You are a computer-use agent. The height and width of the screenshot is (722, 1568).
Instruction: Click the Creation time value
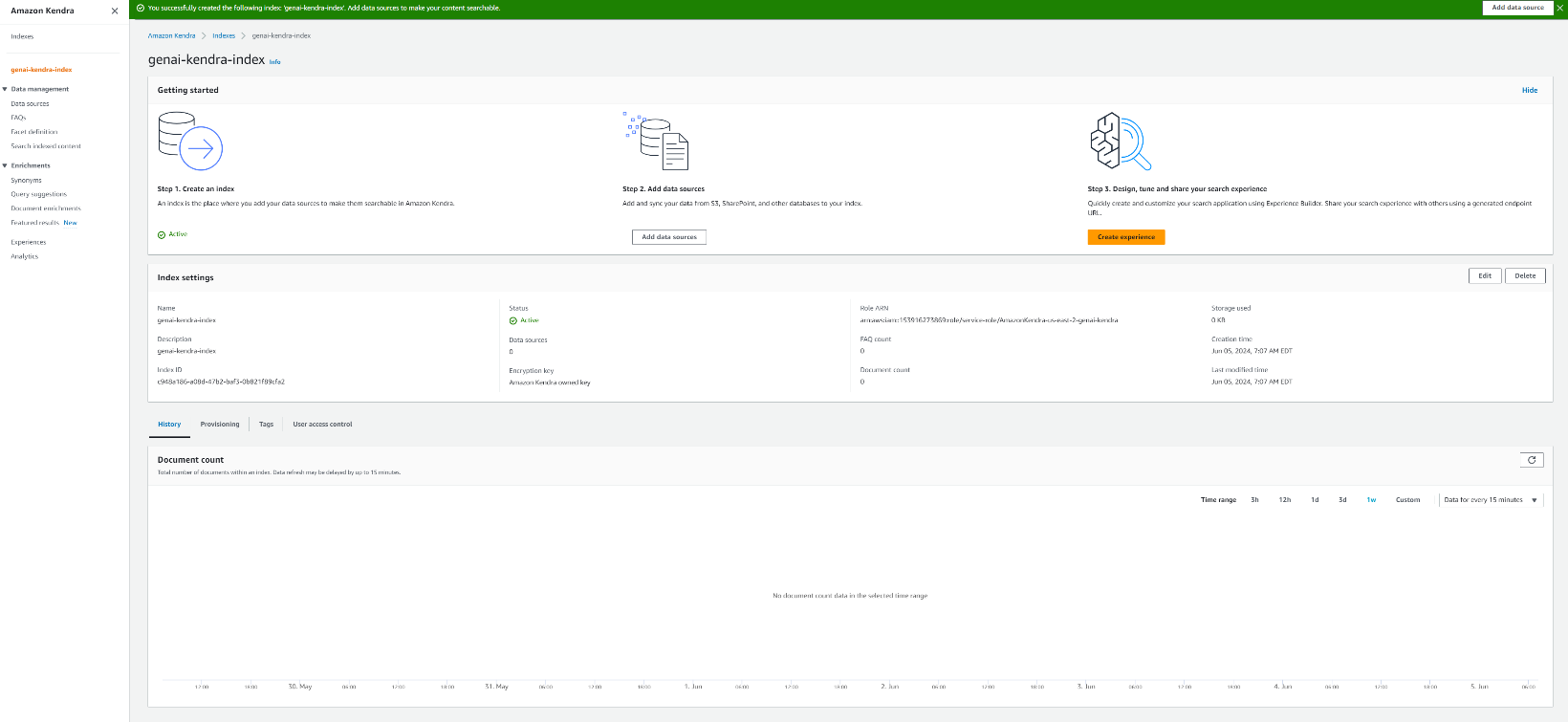(1252, 351)
